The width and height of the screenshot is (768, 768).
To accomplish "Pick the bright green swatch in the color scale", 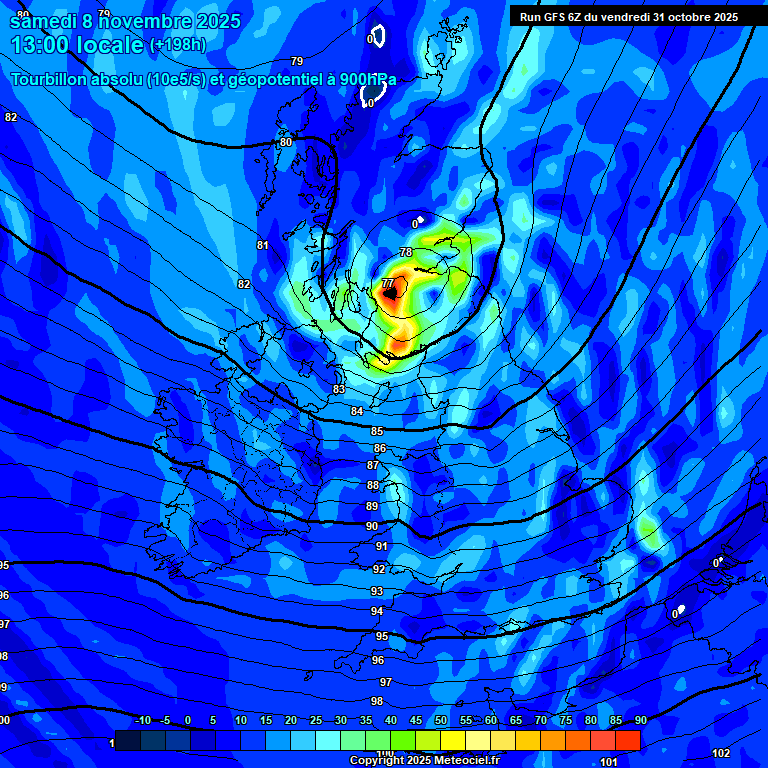I will (403, 740).
